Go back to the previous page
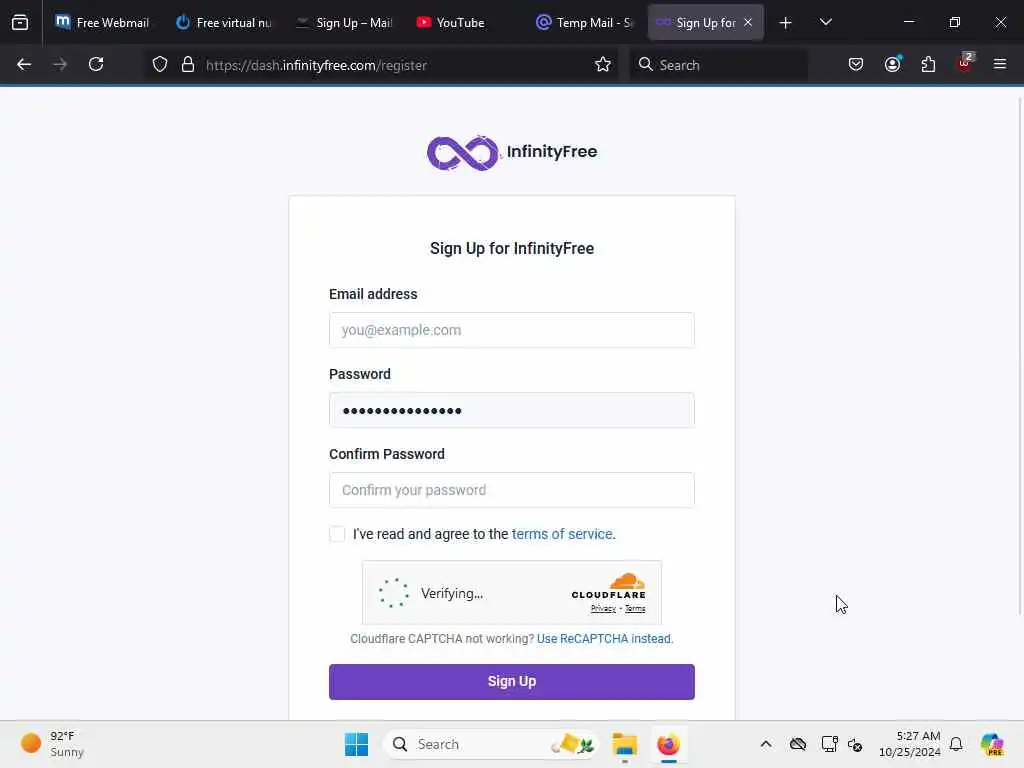Viewport: 1024px width, 768px height. point(24,64)
